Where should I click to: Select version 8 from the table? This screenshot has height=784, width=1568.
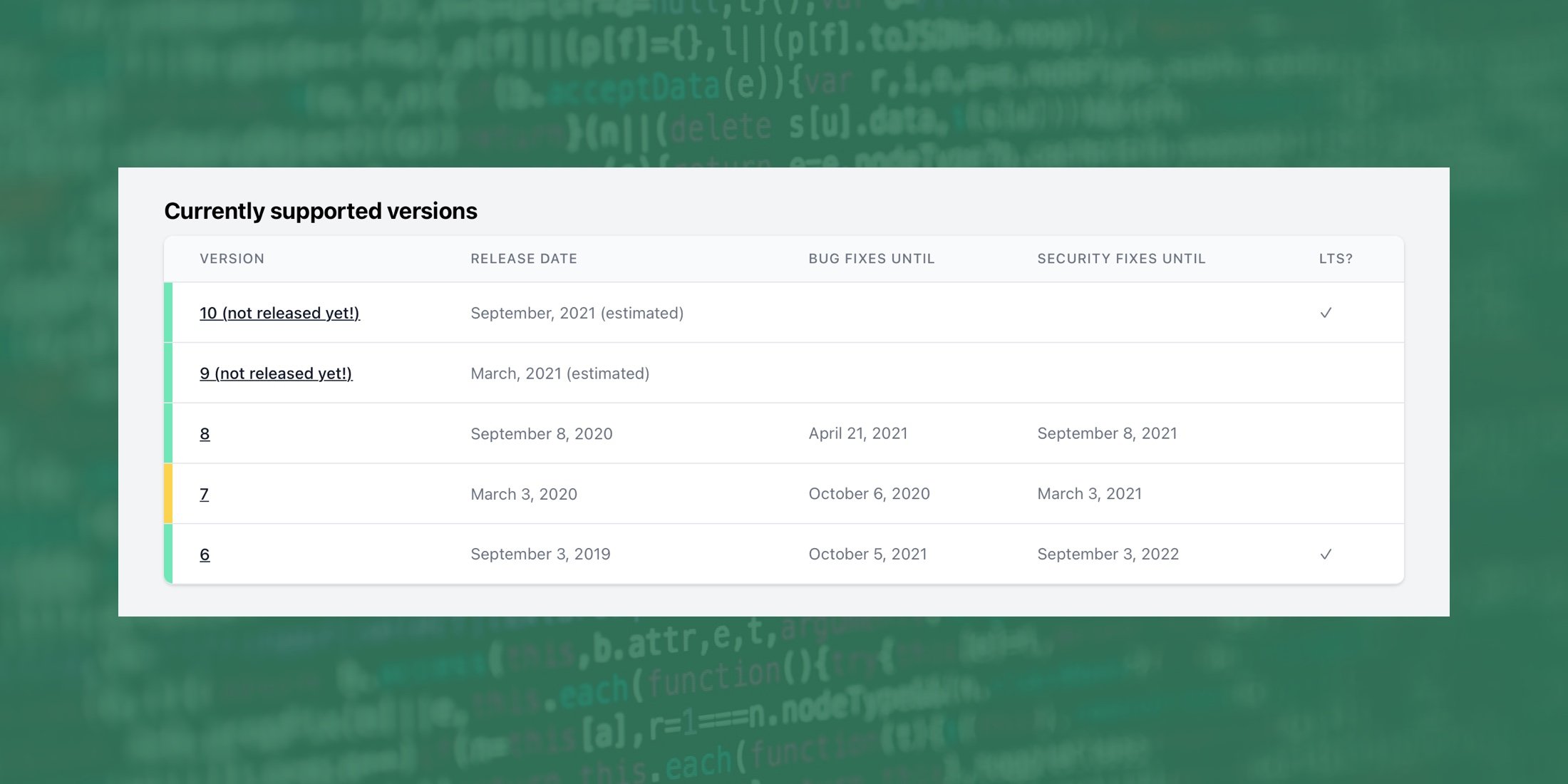205,433
